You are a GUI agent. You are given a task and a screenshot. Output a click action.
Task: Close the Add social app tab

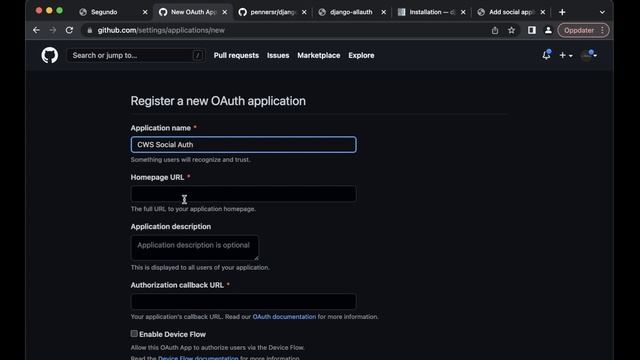543,12
